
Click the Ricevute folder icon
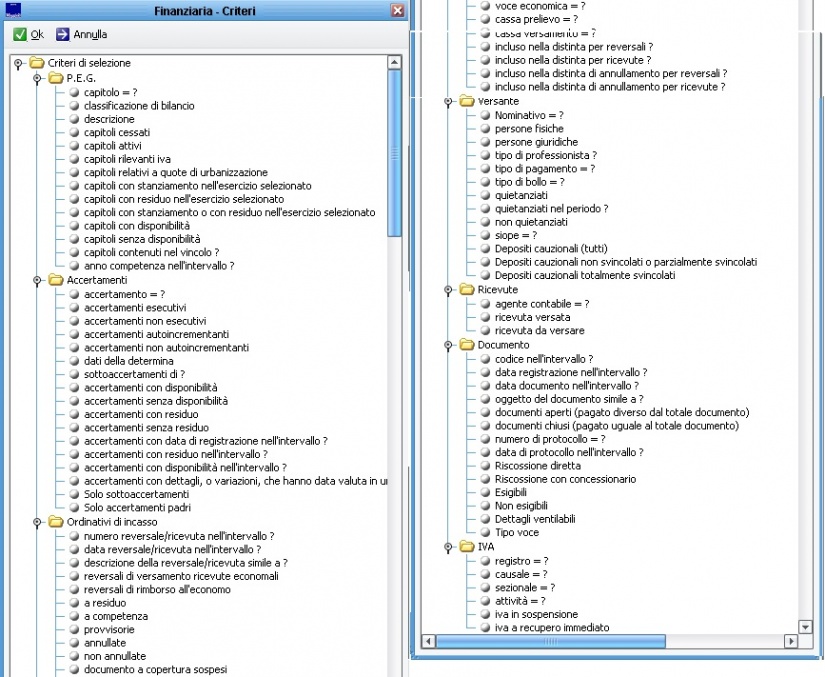[466, 289]
